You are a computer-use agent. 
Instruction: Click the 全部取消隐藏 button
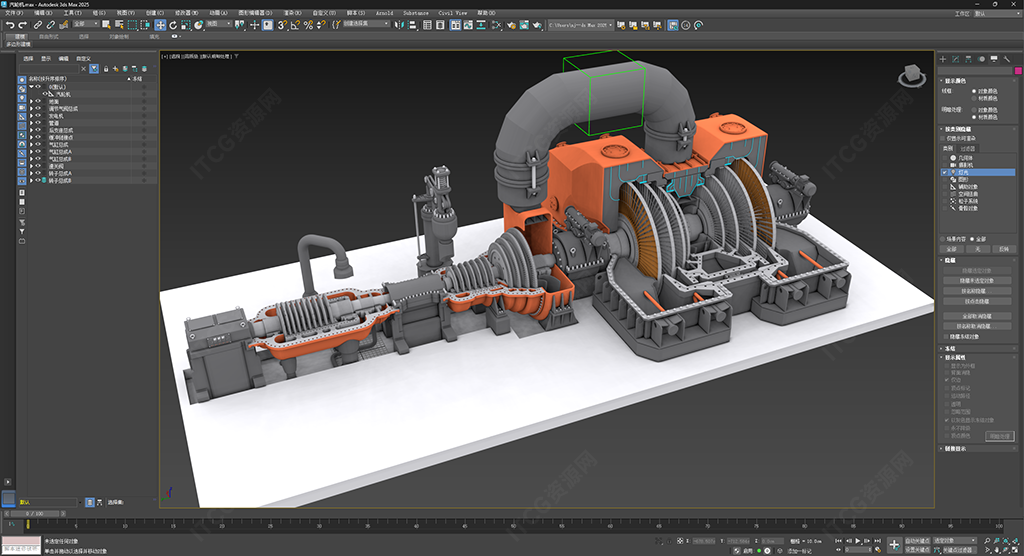point(978,316)
